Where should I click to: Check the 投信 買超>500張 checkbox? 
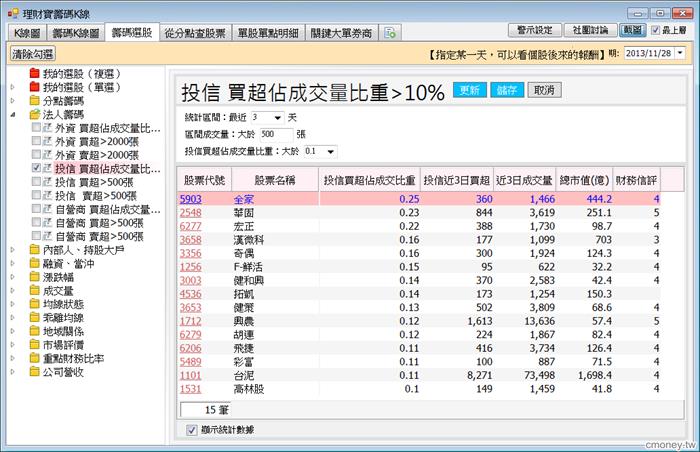point(36,182)
